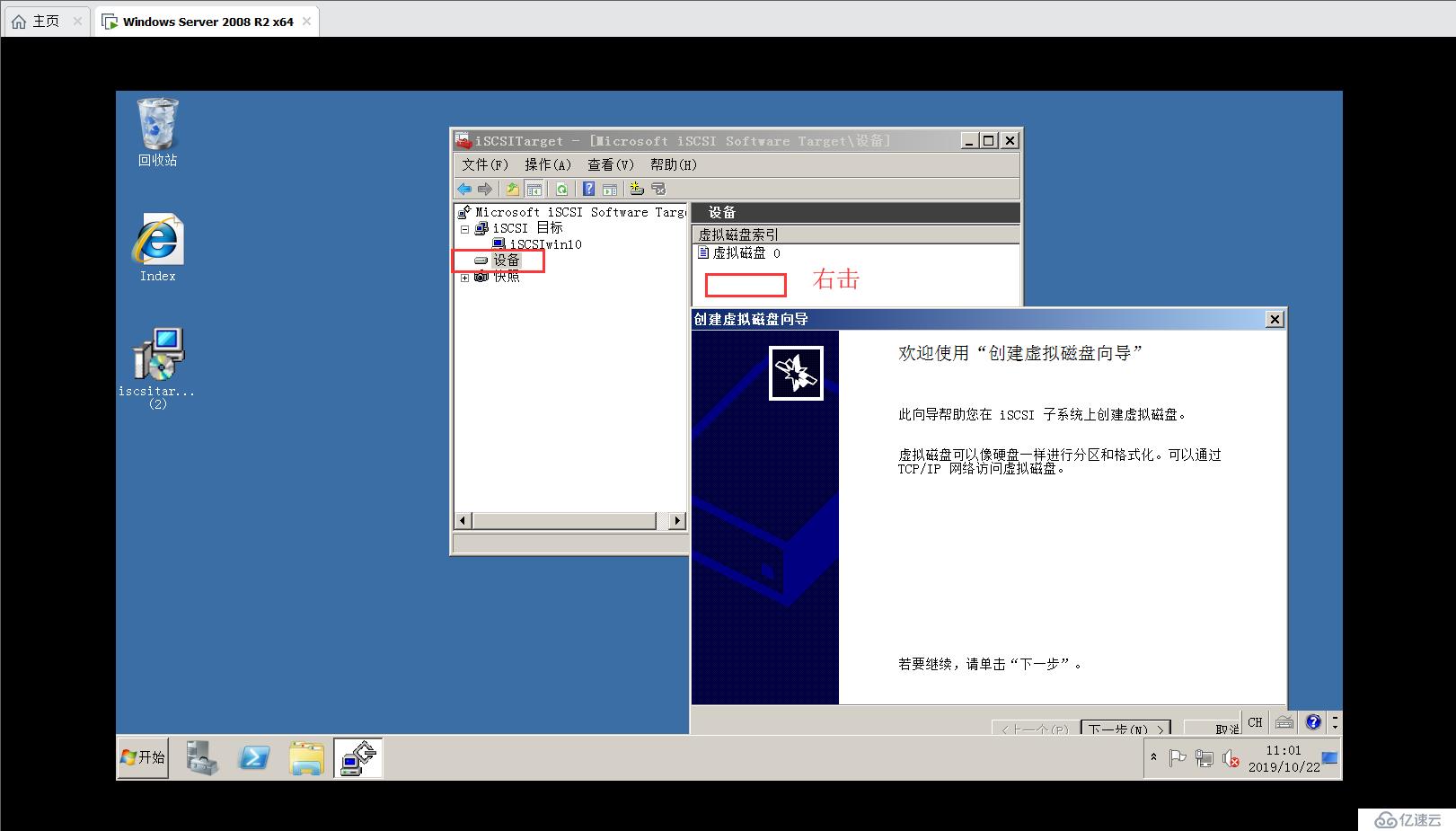Open help via the blue question toolbar icon
The width and height of the screenshot is (1456, 831).
[588, 189]
